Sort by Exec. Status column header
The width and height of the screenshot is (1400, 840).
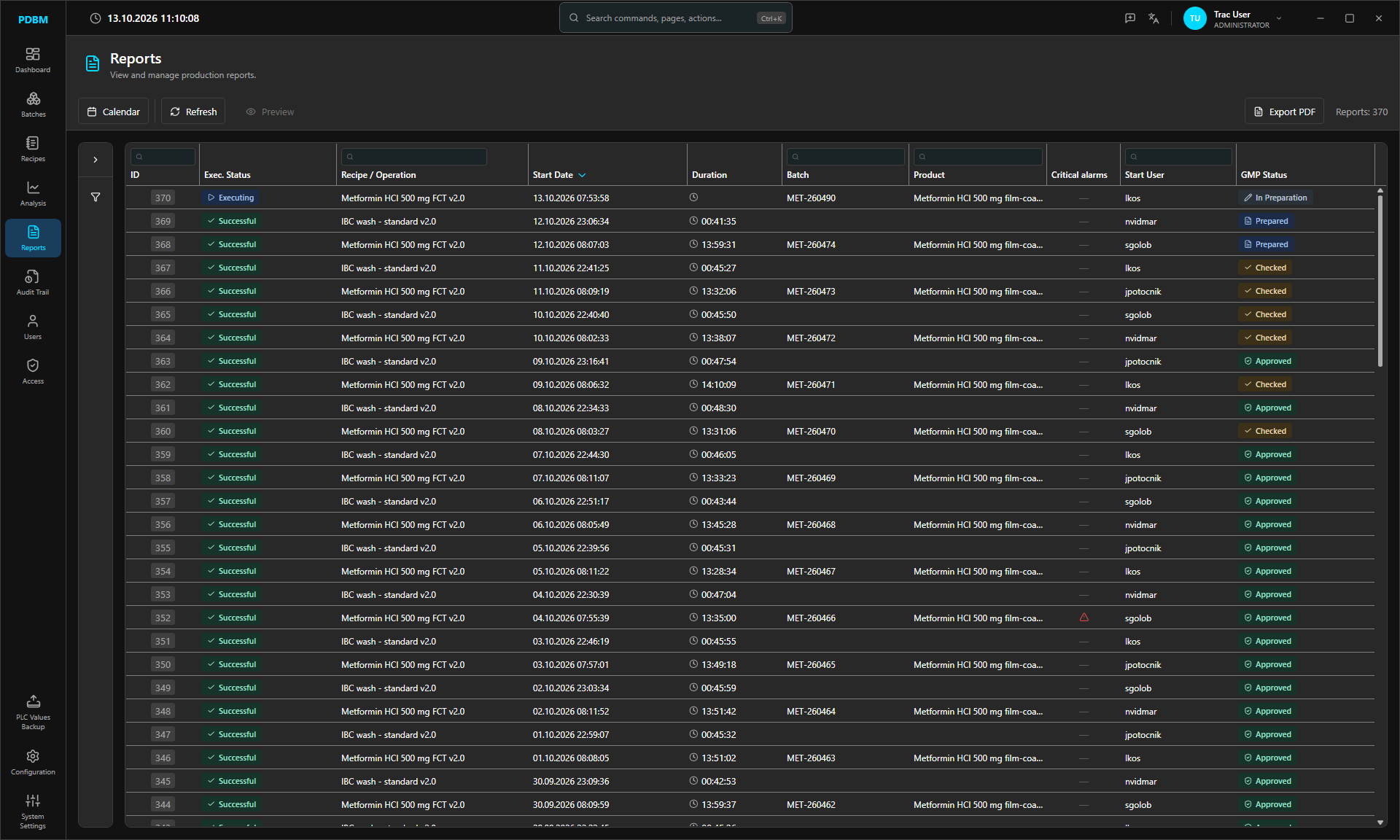227,175
